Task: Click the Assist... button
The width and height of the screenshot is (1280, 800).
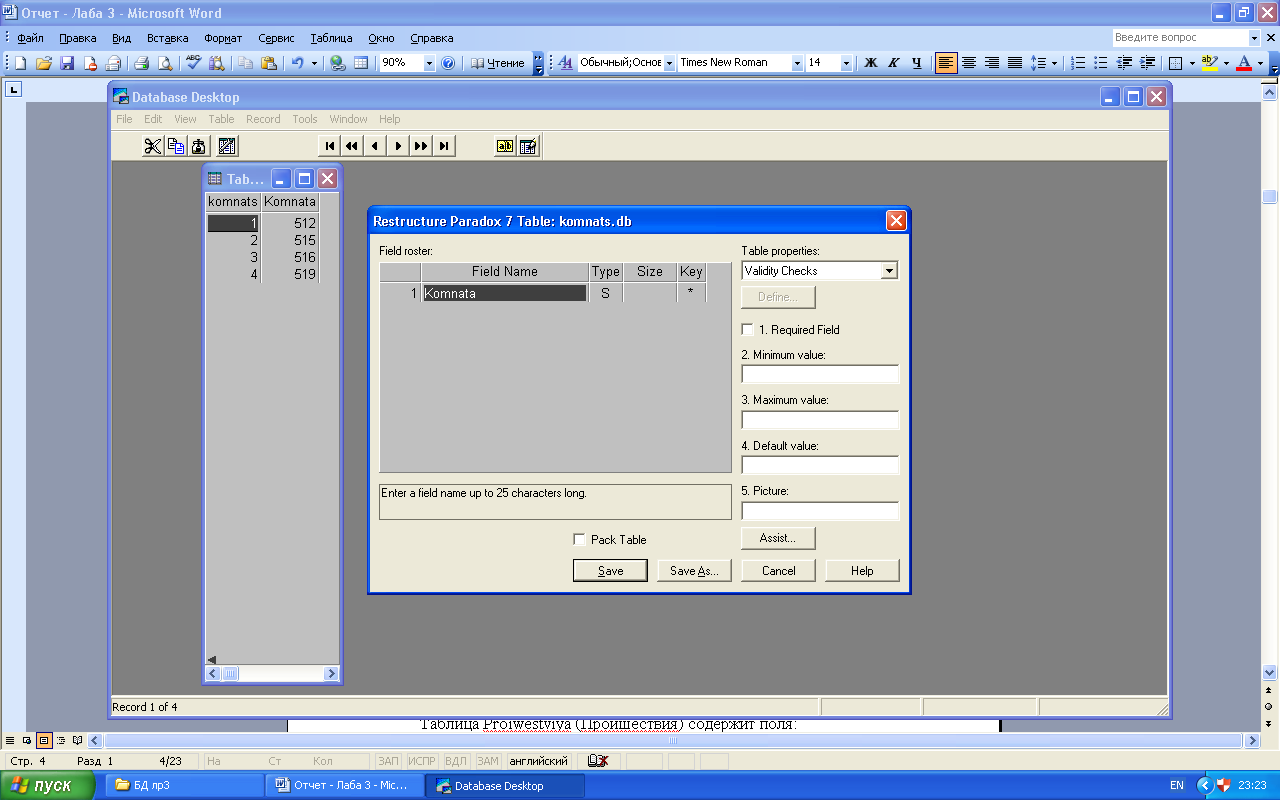Action: (778, 538)
